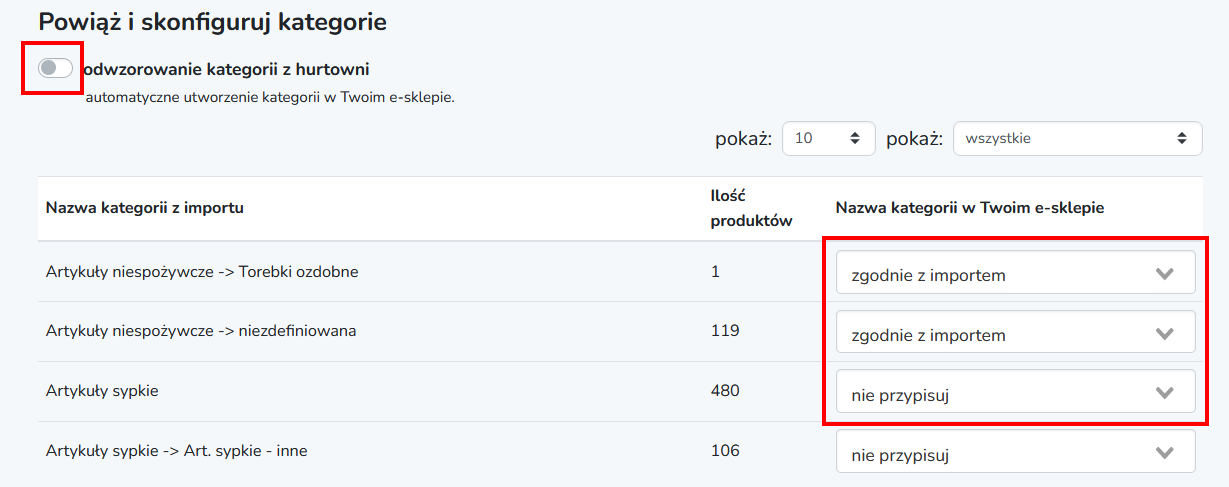This screenshot has width=1229, height=487.
Task: Open the category dropdown for the 'niezdefiniowana' row
Action: point(1016,333)
